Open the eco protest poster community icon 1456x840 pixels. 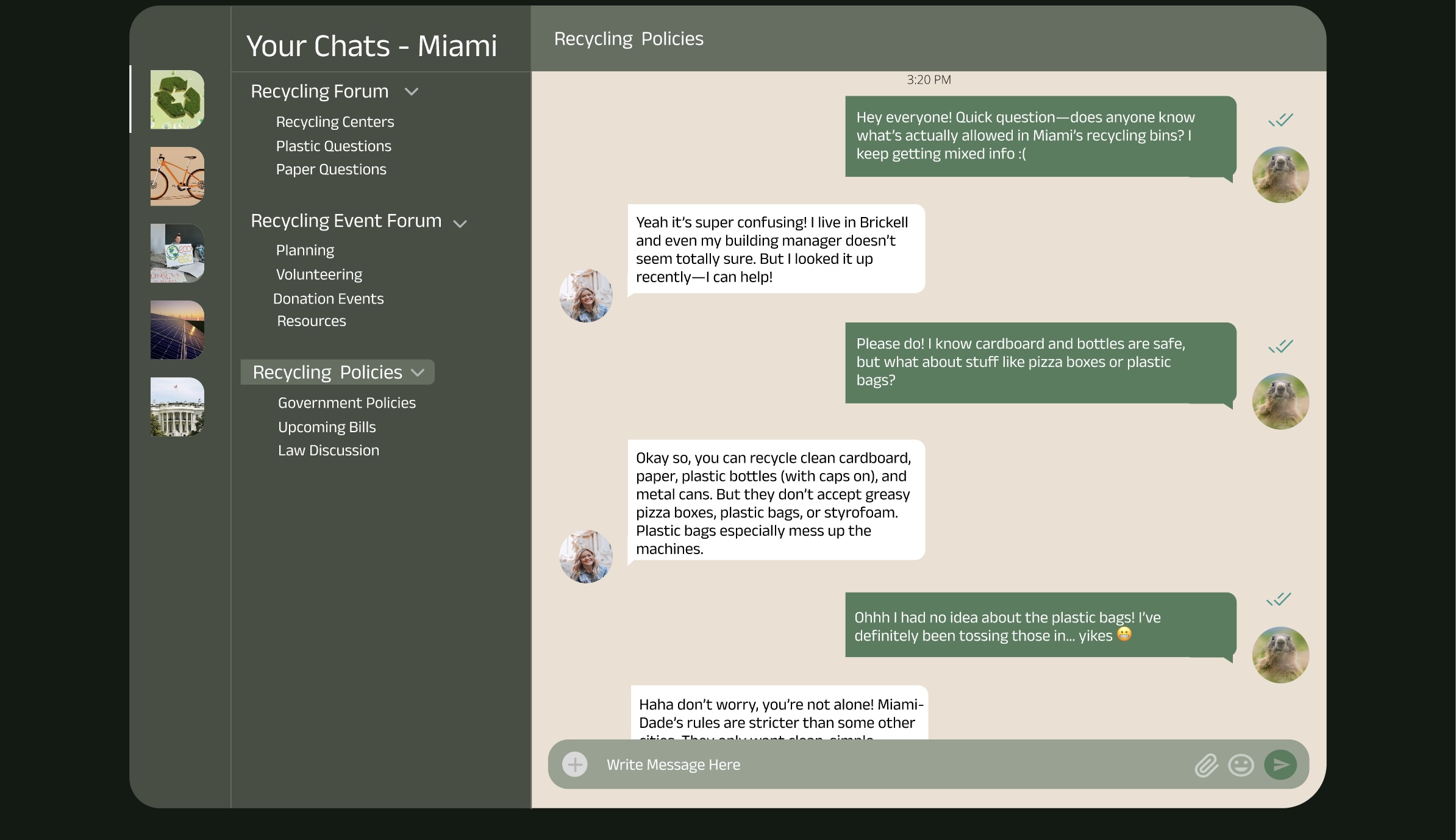tap(177, 253)
